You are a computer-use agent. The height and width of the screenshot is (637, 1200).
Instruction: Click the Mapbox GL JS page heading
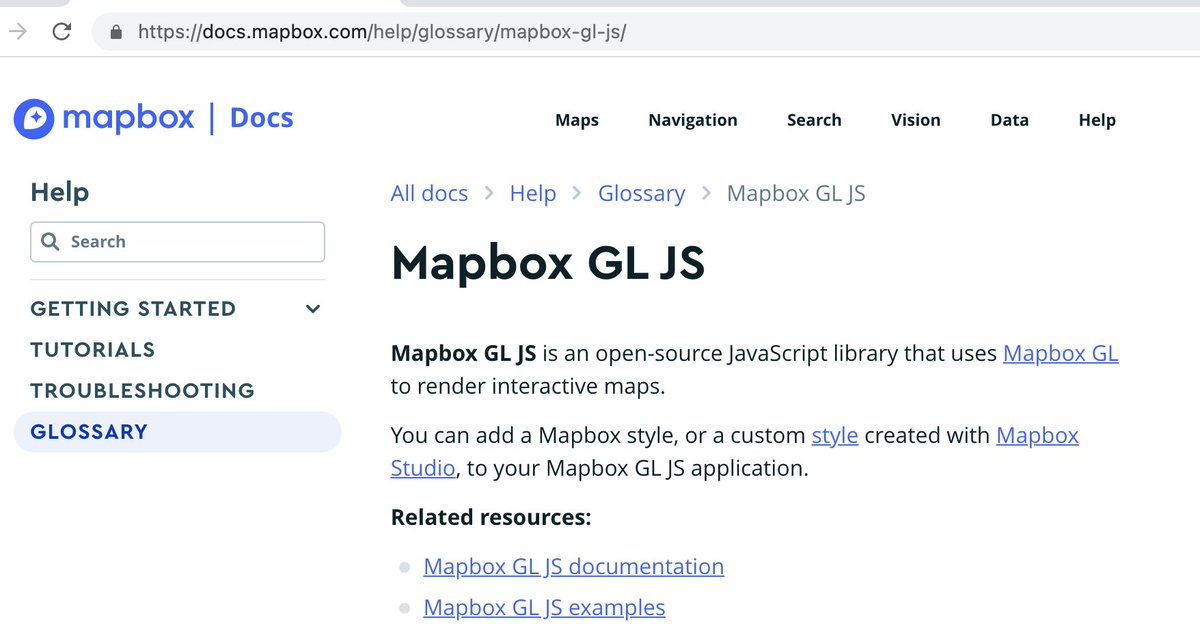[x=548, y=264]
